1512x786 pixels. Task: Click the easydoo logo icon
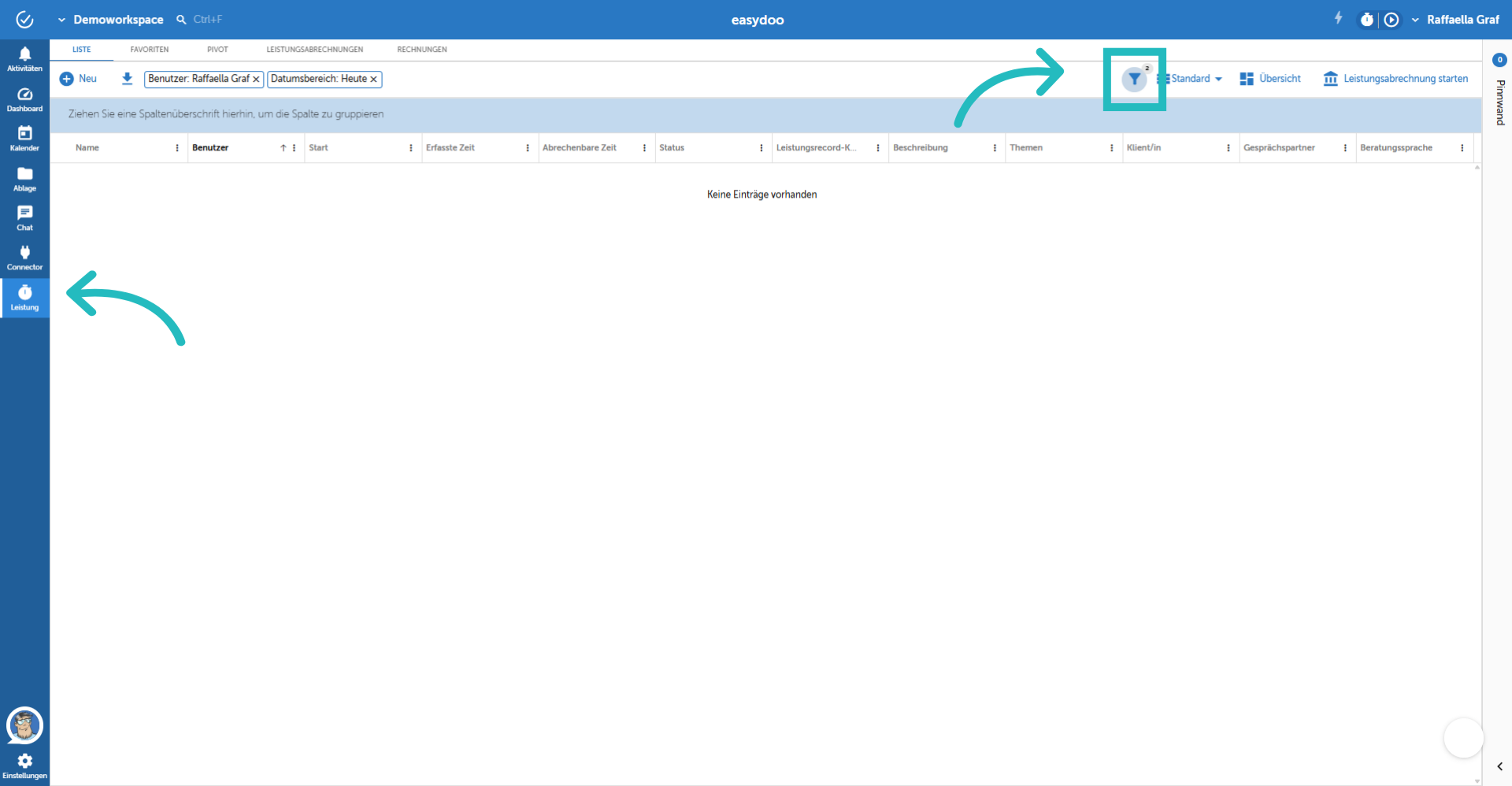click(x=24, y=20)
